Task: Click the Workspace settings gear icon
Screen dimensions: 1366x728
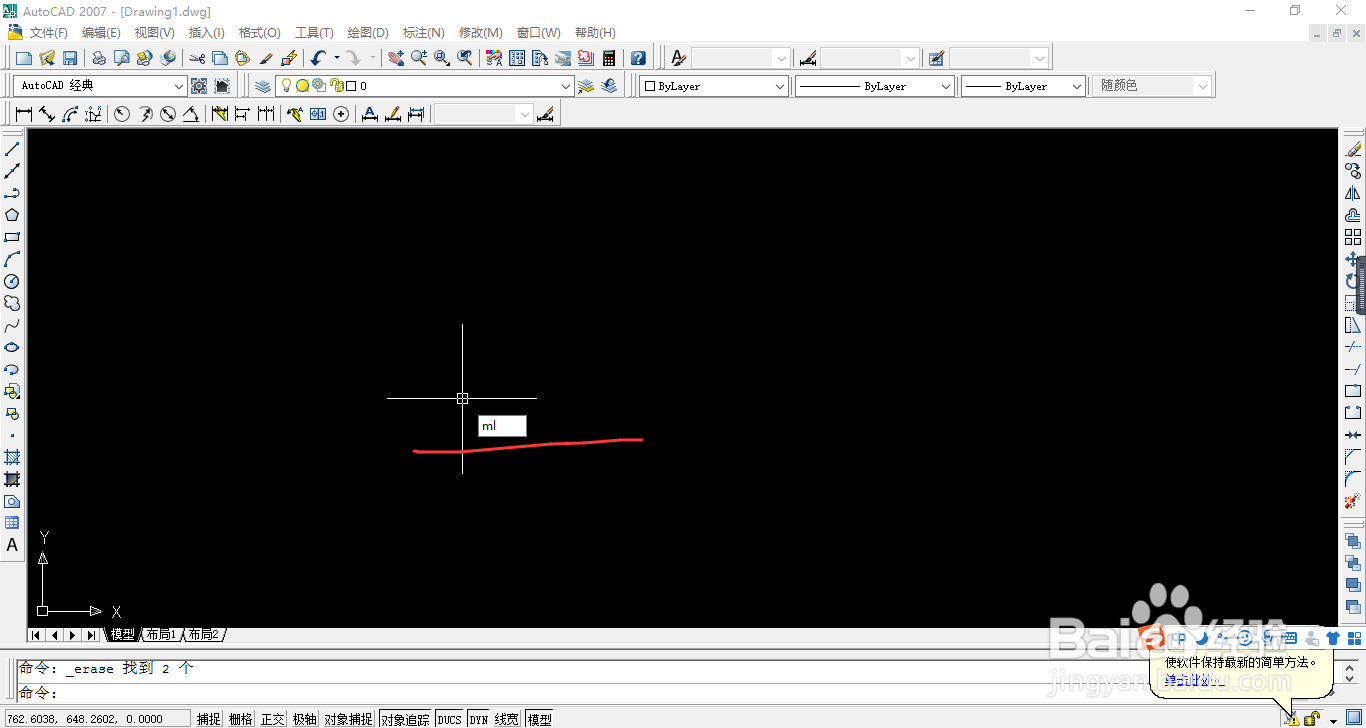Action: [x=199, y=86]
